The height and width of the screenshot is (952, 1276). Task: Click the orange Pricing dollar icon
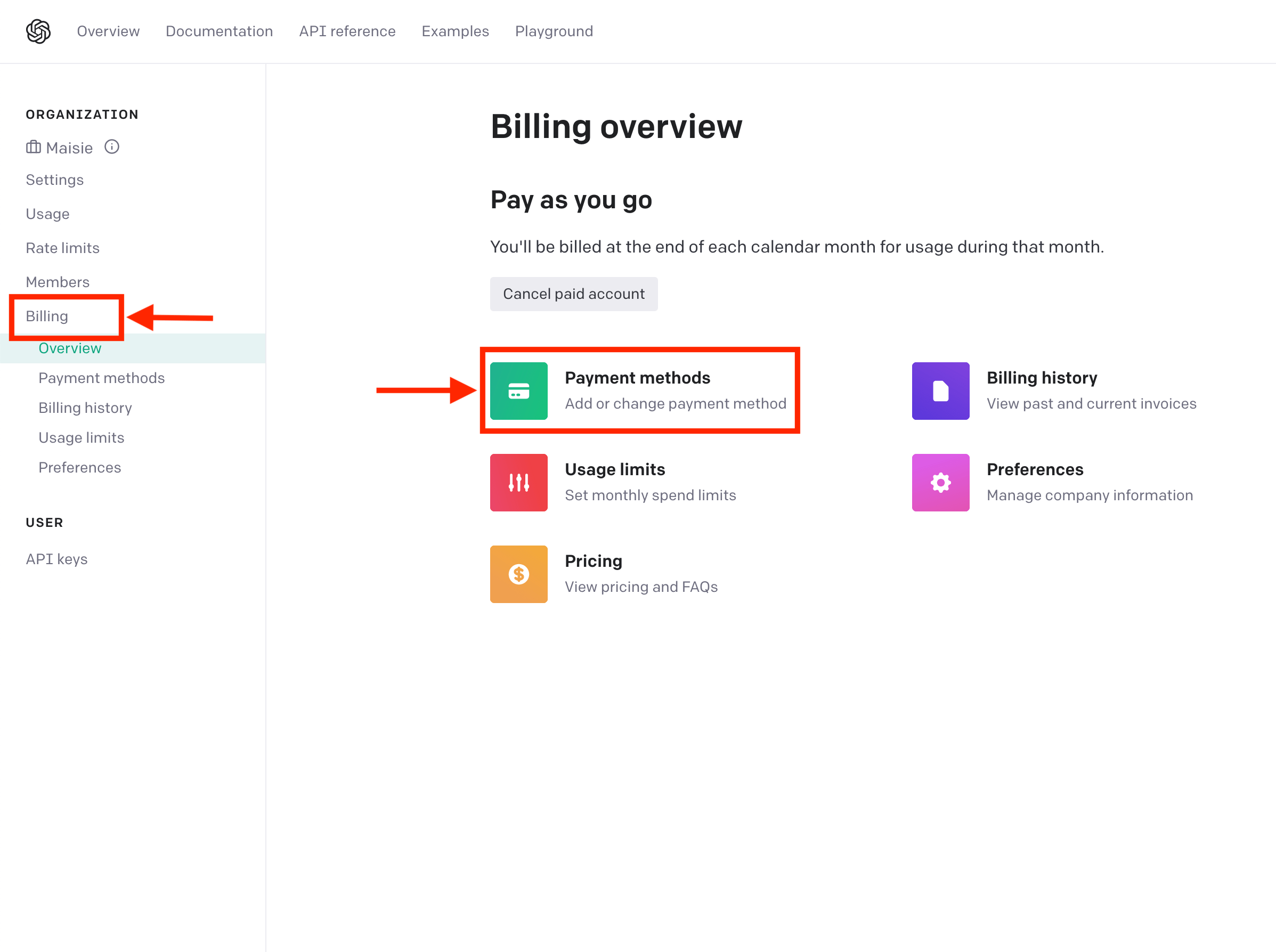[x=519, y=574]
